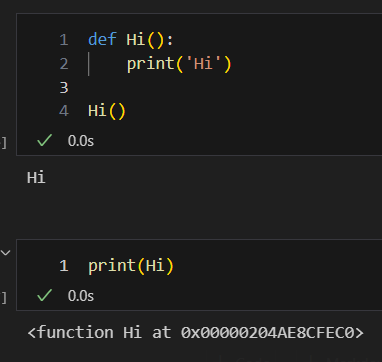Click the green success checkmark of first cell
Viewport: 382px width, 362px height.
click(45, 140)
